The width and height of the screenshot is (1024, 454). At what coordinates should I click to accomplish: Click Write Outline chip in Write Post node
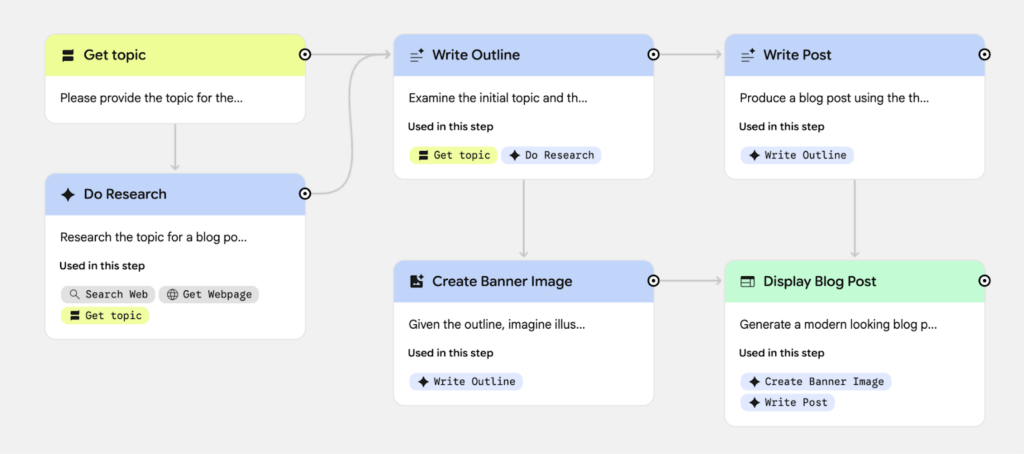tap(797, 155)
